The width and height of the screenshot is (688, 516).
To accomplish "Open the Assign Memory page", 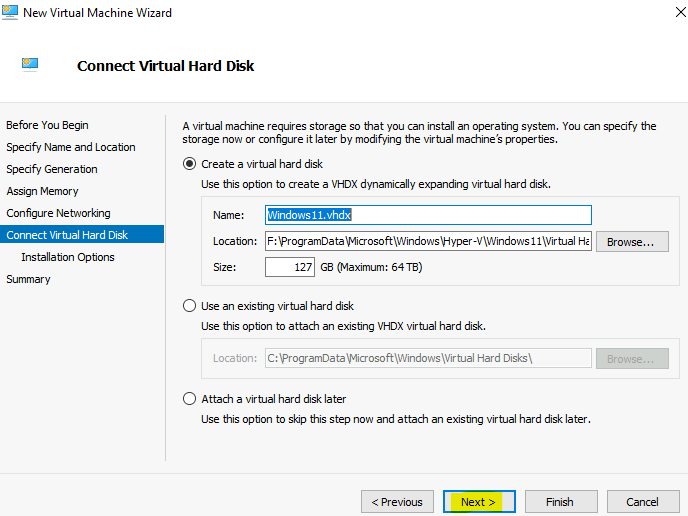I will (42, 191).
